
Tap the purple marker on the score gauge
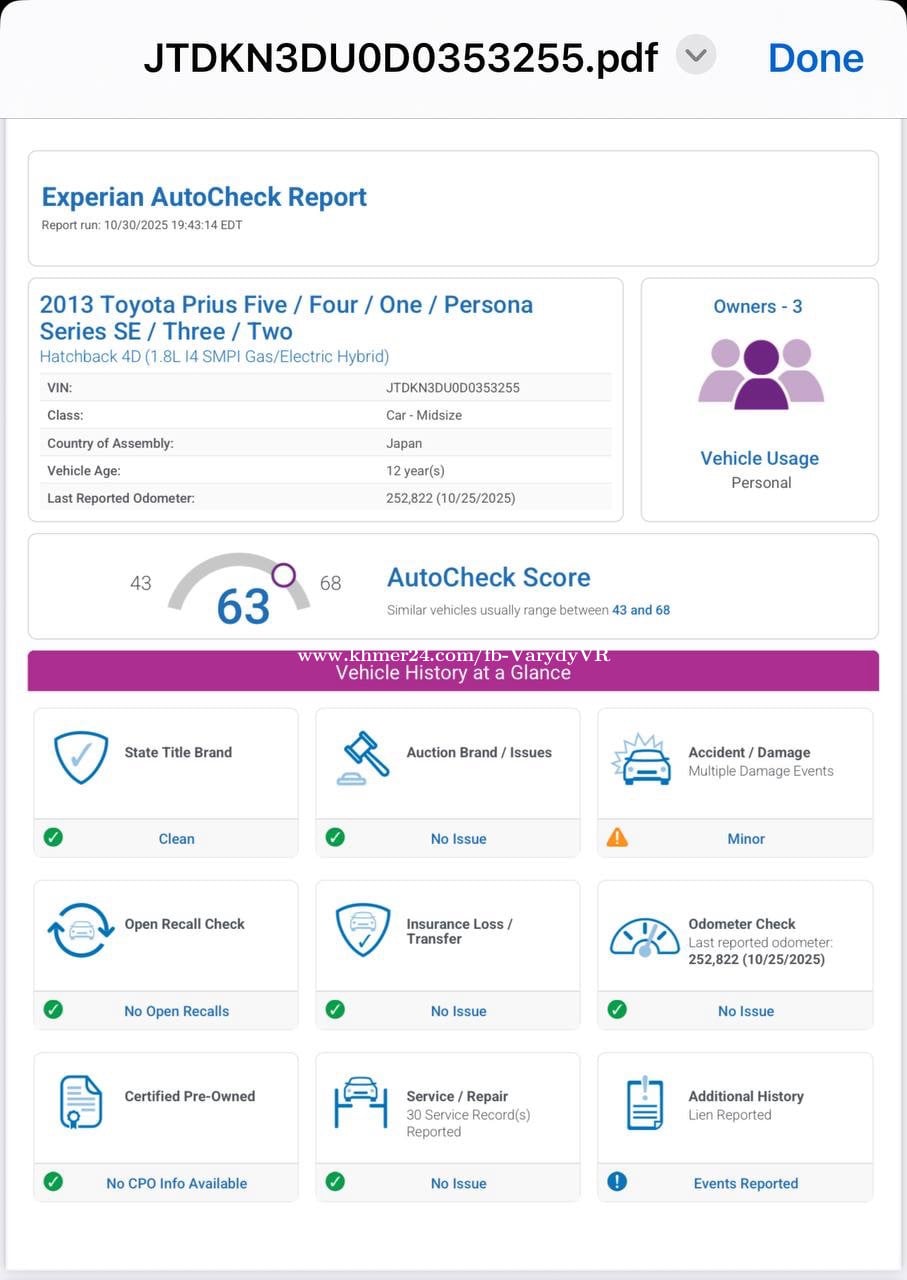[284, 575]
